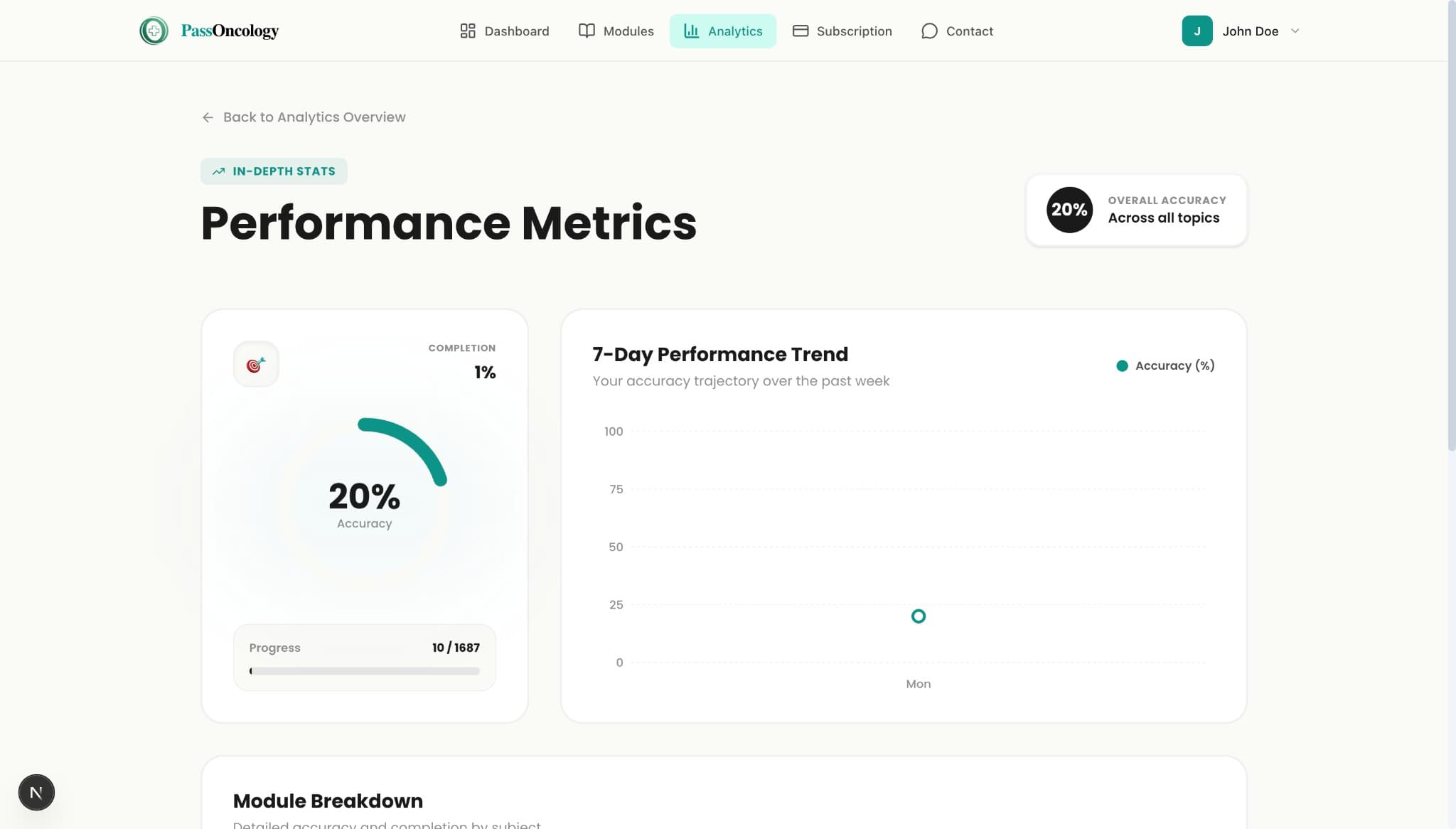Viewport: 1456px width, 829px height.
Task: Click the target bullseye icon
Action: (256, 364)
